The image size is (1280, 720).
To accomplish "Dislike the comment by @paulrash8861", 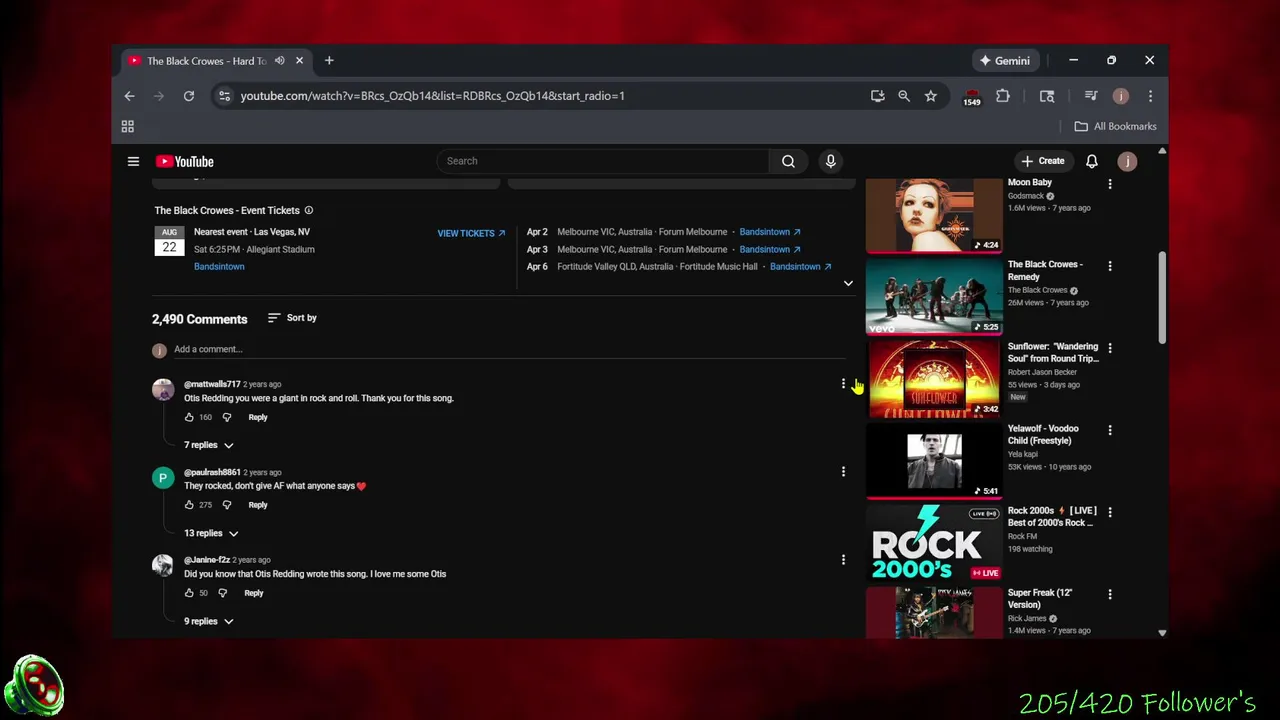I will tap(227, 505).
